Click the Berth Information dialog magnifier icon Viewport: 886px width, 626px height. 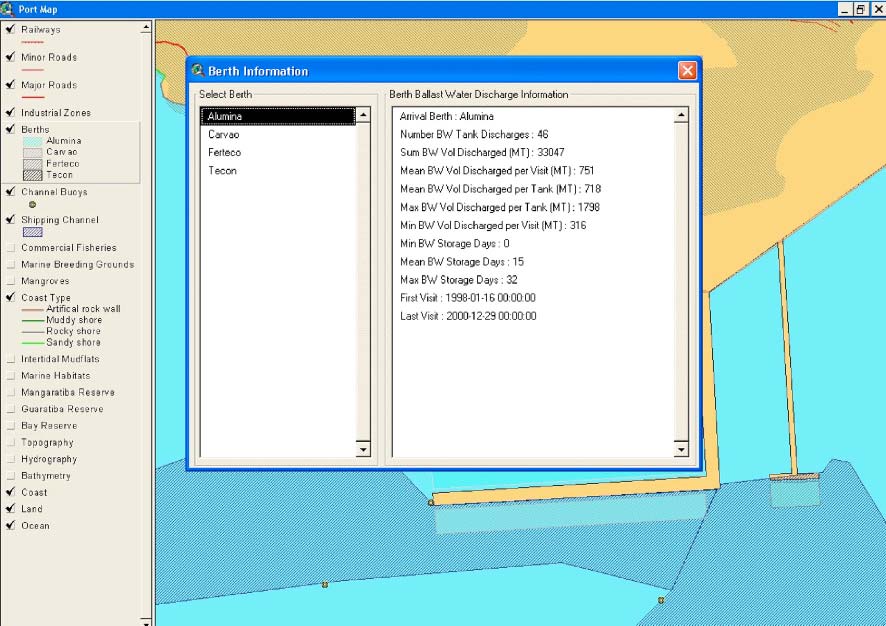click(x=198, y=71)
